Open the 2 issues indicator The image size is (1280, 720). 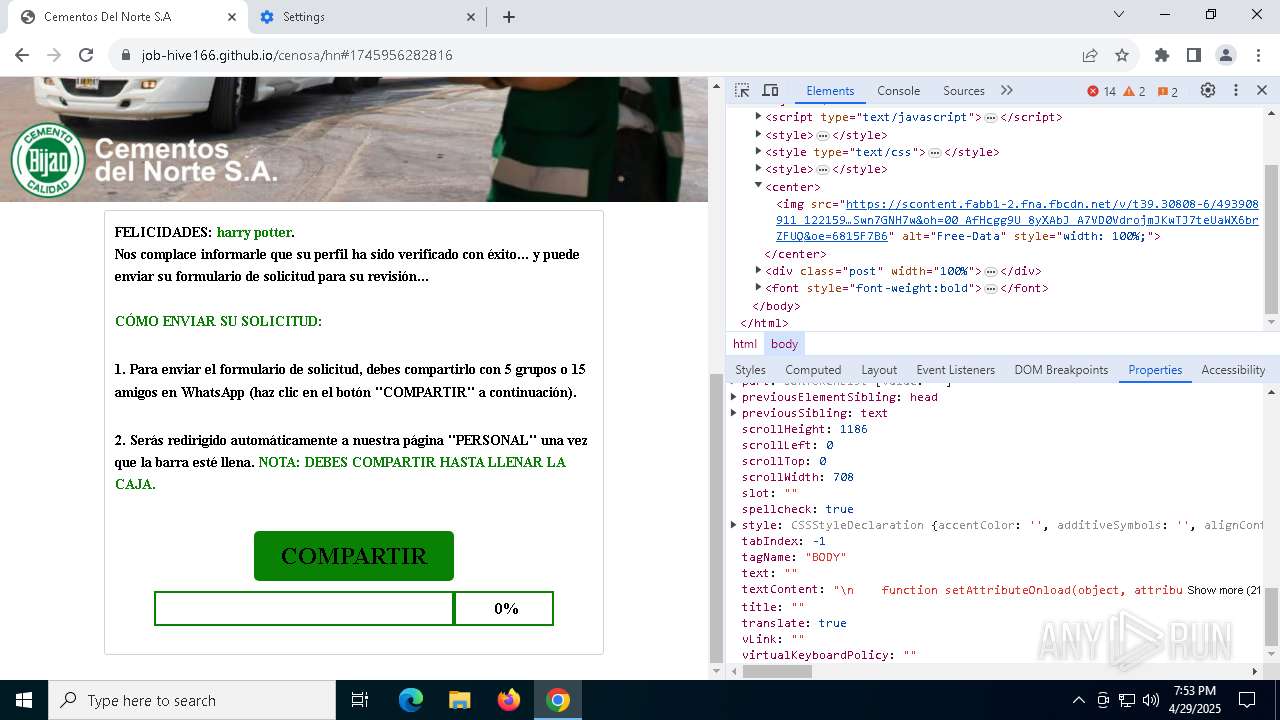[1167, 91]
